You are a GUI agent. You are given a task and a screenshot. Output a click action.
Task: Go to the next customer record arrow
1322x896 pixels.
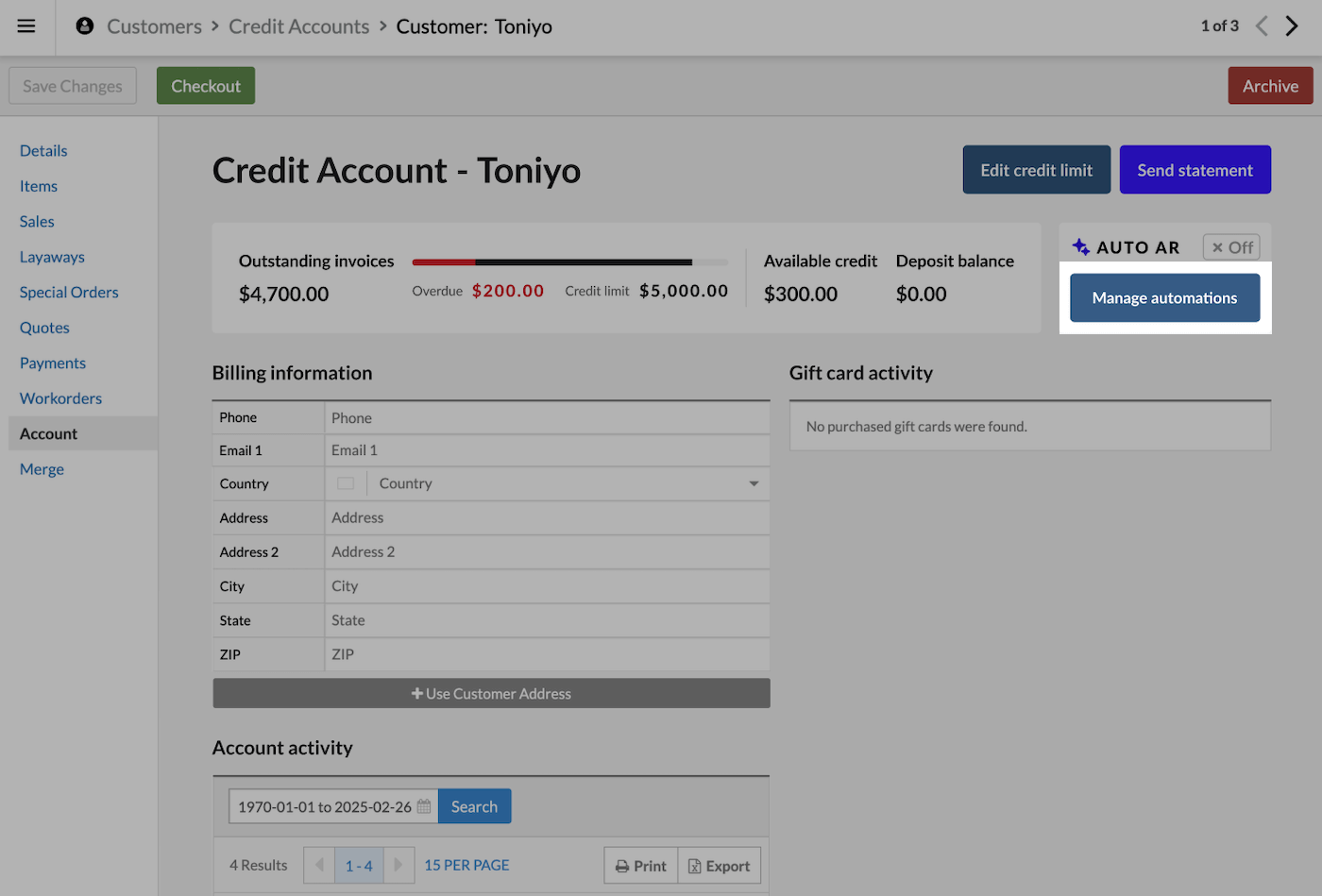(1292, 26)
